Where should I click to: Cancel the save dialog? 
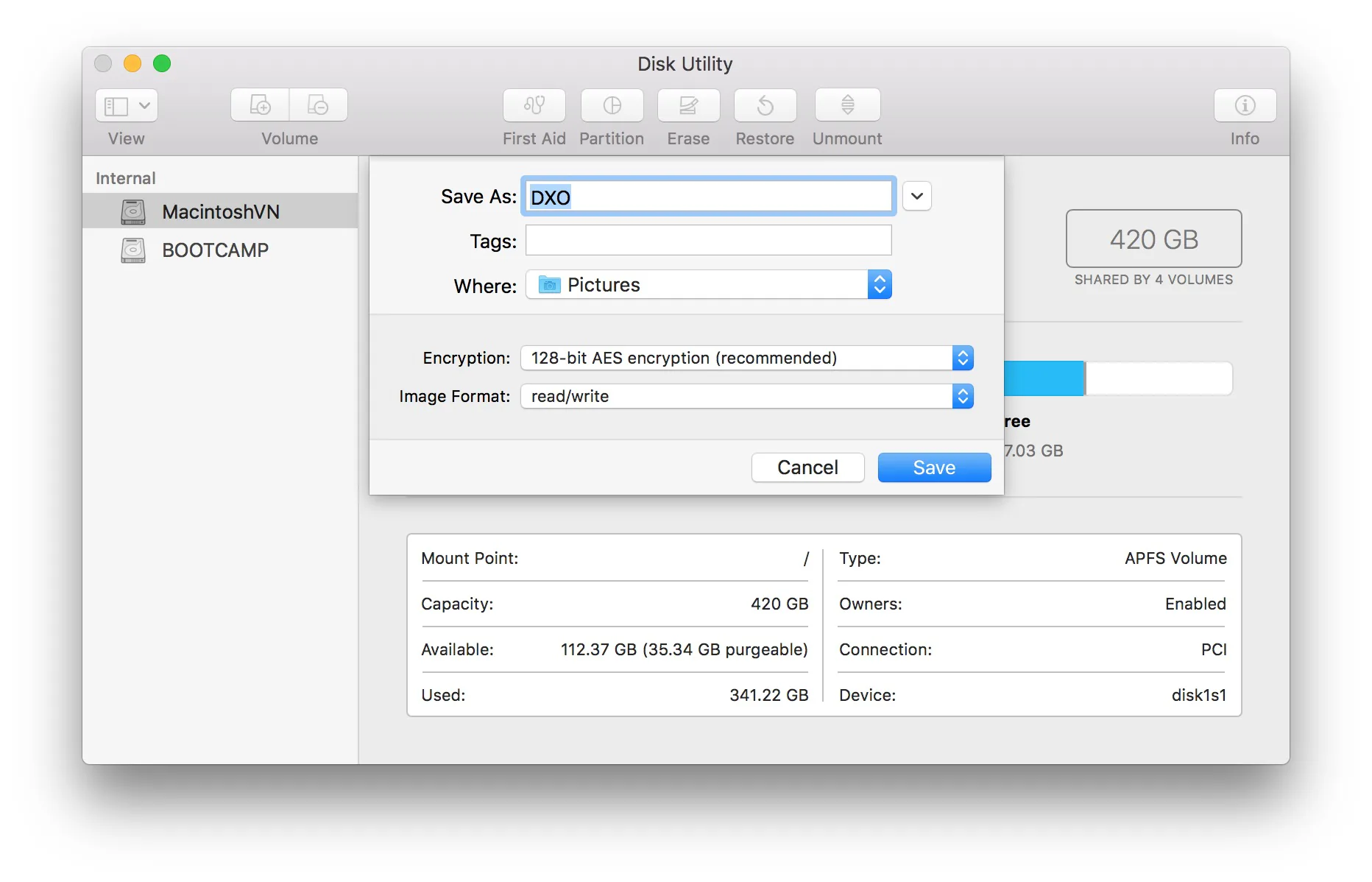(807, 468)
